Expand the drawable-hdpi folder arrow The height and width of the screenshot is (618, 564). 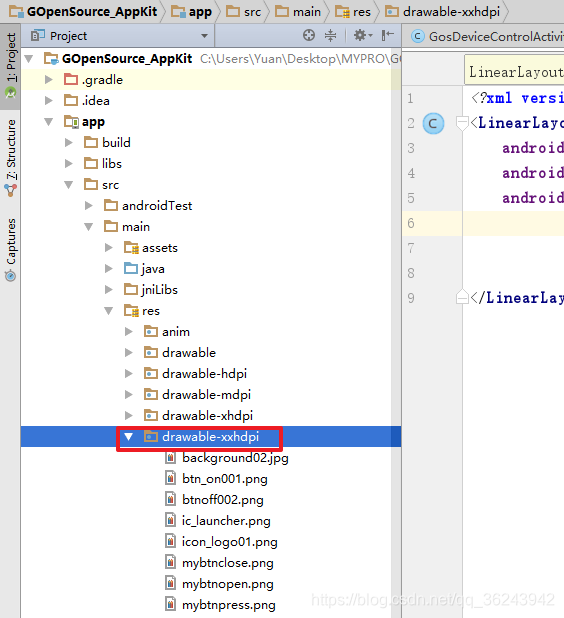click(128, 374)
